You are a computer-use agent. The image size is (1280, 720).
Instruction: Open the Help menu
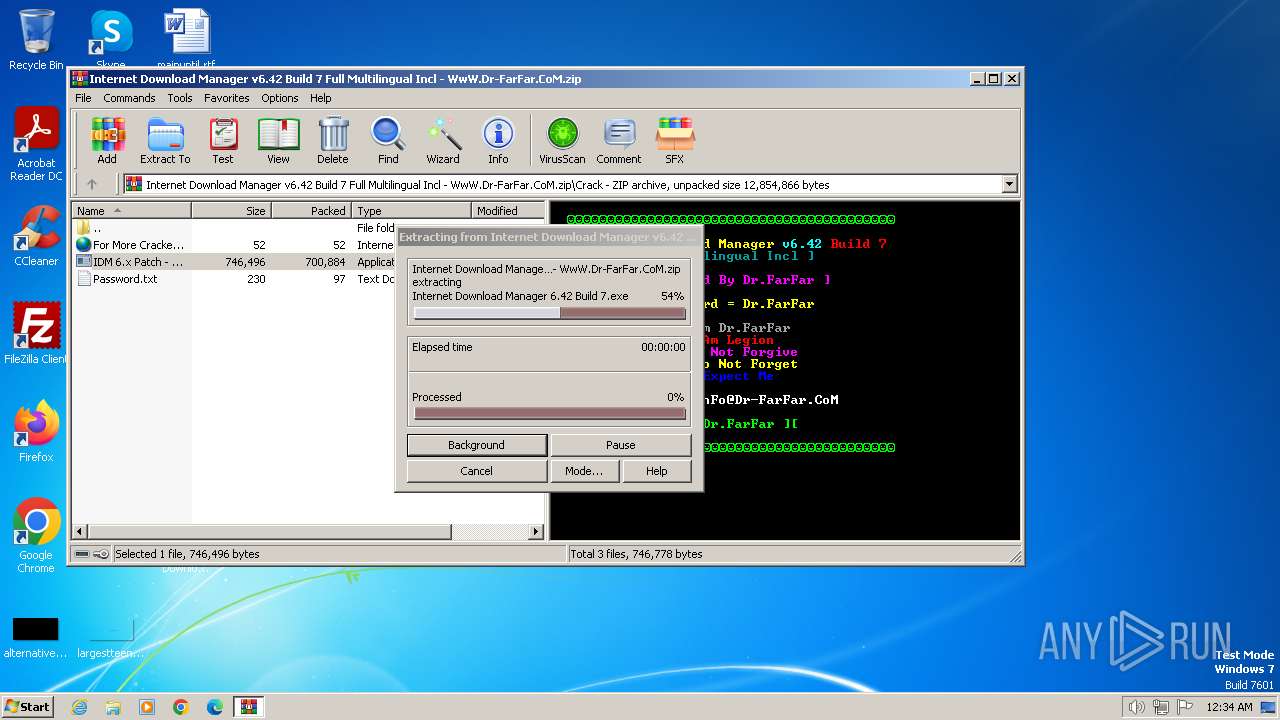(x=320, y=98)
